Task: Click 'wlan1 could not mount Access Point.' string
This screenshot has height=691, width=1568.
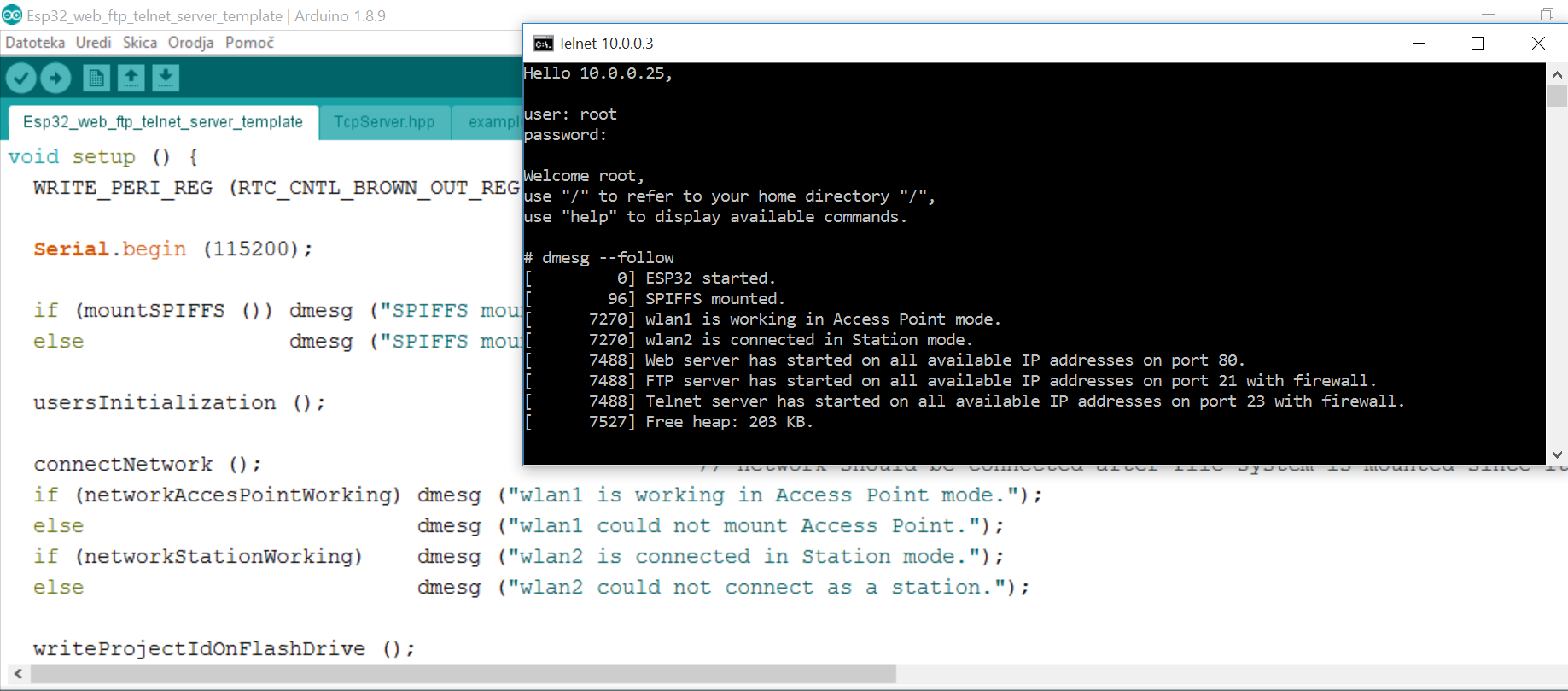Action: pyautogui.click(x=745, y=526)
